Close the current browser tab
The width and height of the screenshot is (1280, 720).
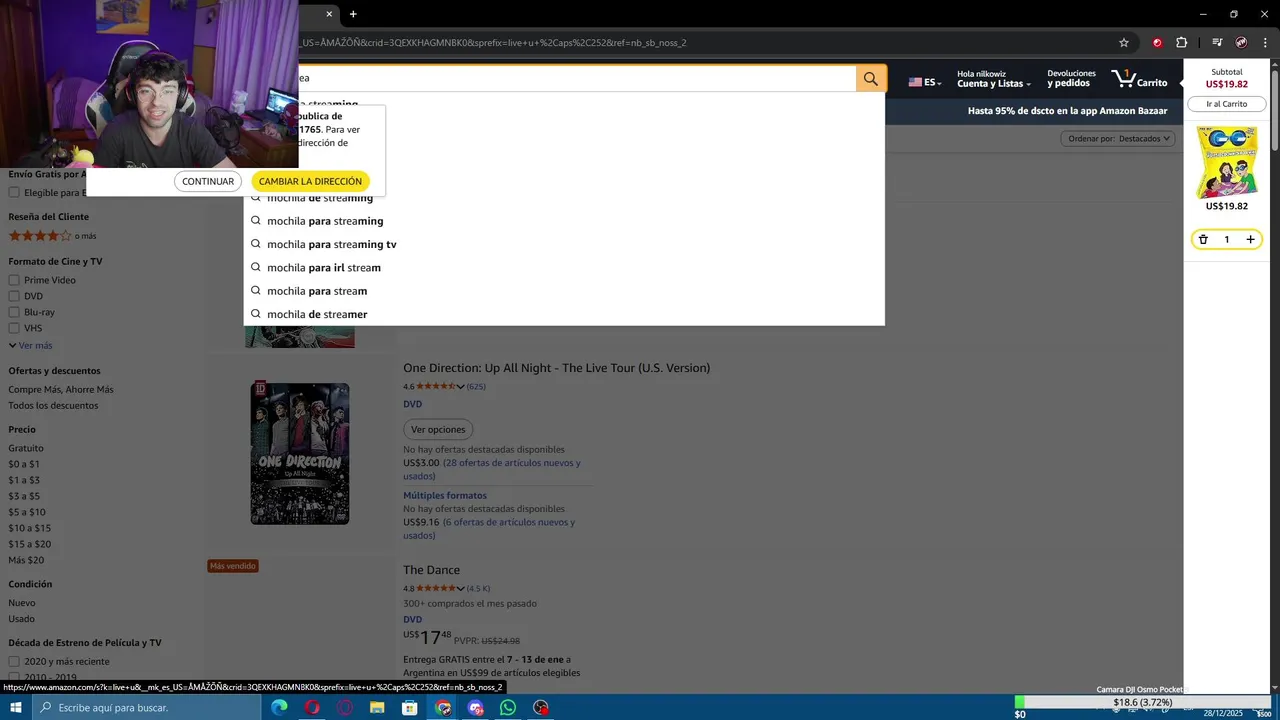click(329, 14)
